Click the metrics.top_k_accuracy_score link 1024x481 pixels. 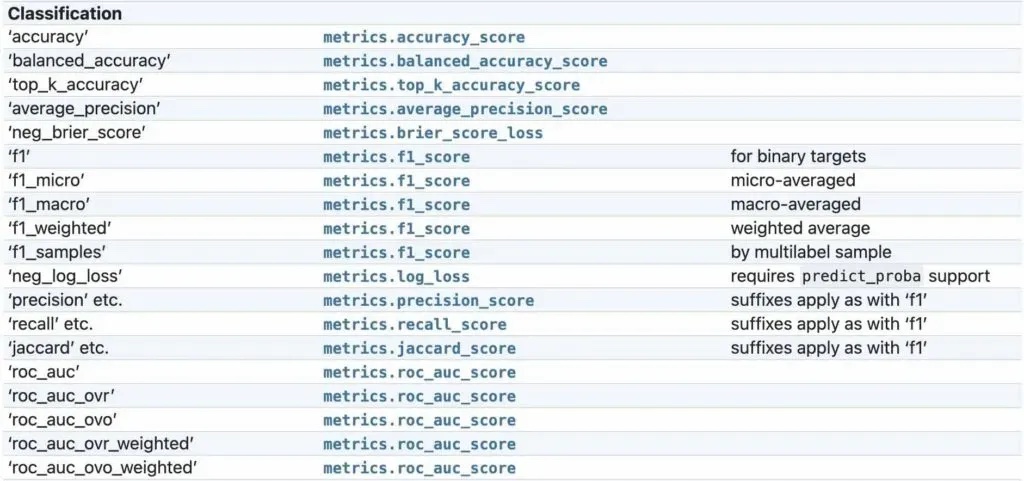pos(451,85)
